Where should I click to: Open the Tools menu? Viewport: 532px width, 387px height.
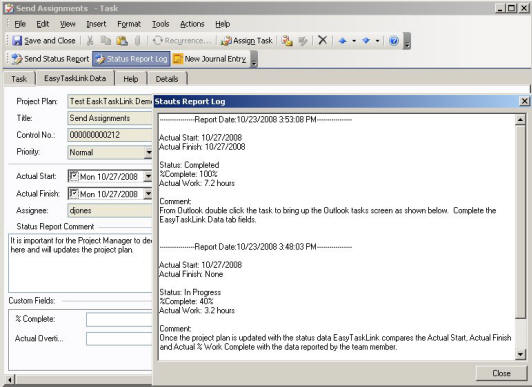160,24
